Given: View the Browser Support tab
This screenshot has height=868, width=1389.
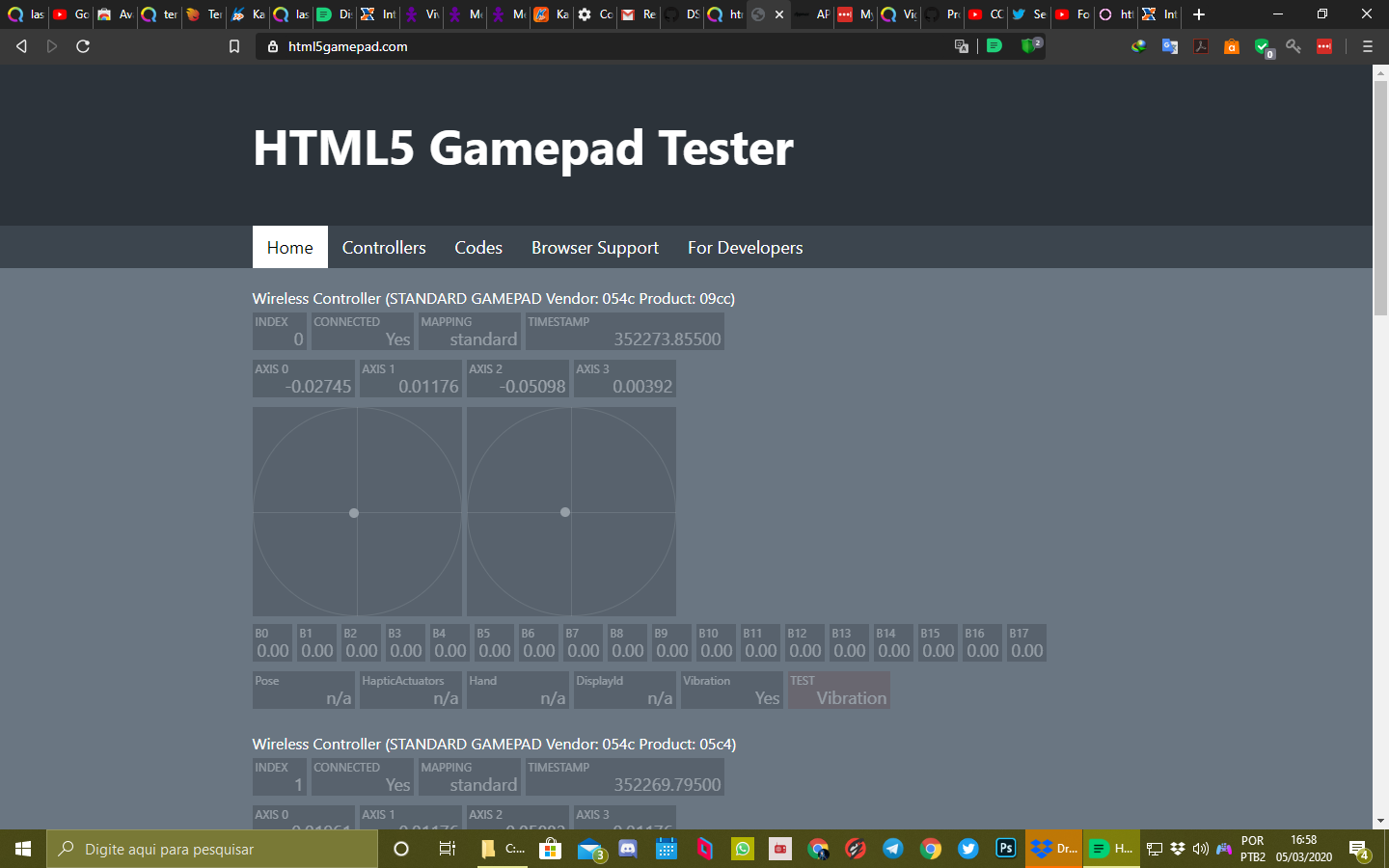Looking at the screenshot, I should pyautogui.click(x=594, y=247).
